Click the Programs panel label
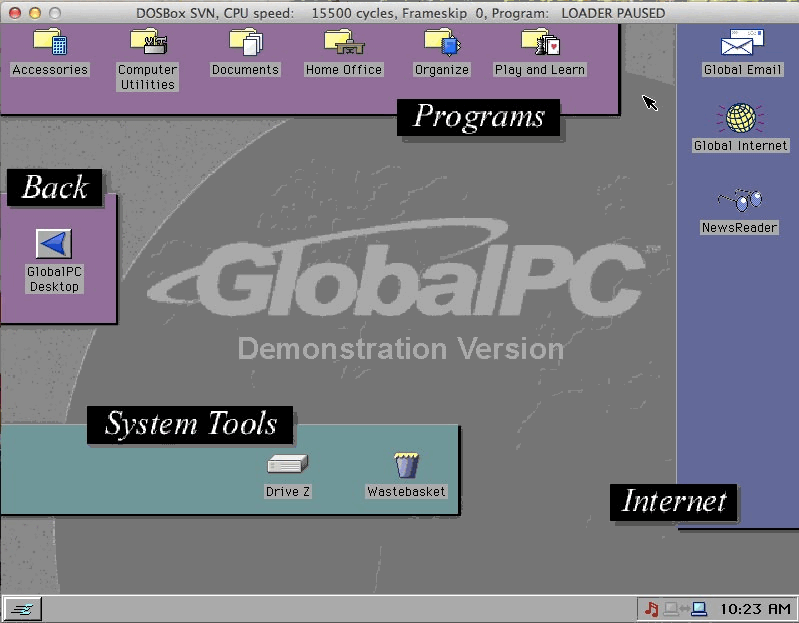 (478, 117)
